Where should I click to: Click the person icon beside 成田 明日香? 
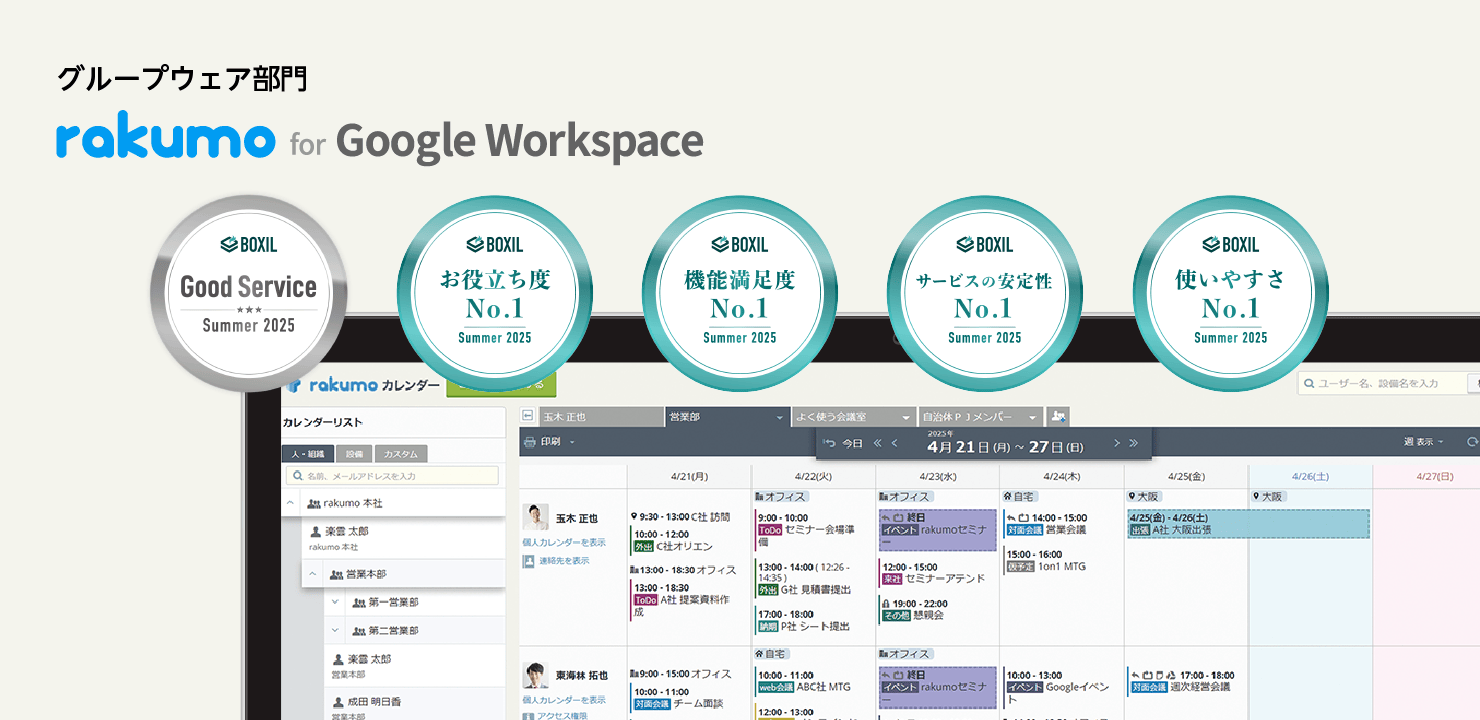point(339,702)
